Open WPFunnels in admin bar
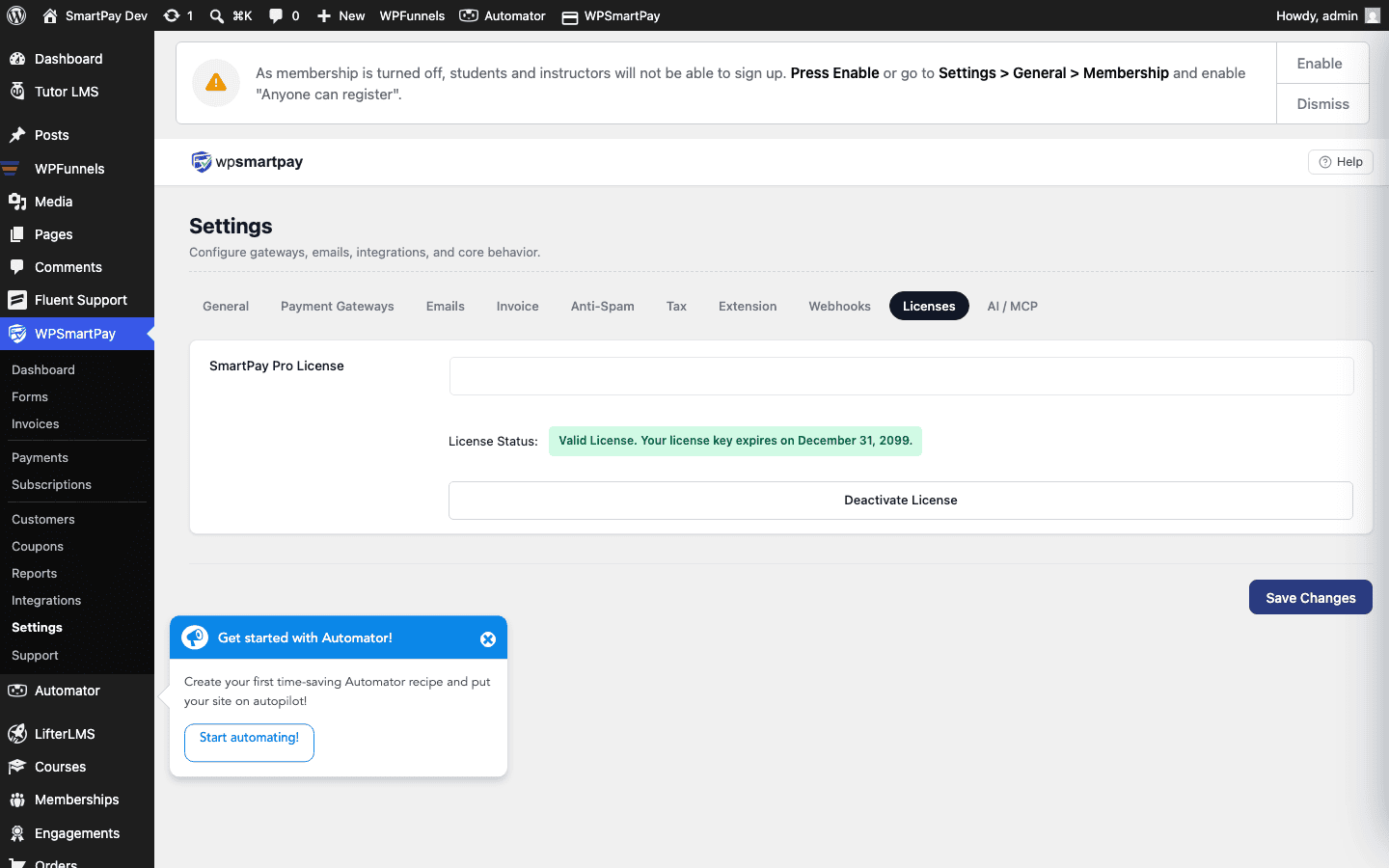This screenshot has height=868, width=1389. [x=412, y=15]
